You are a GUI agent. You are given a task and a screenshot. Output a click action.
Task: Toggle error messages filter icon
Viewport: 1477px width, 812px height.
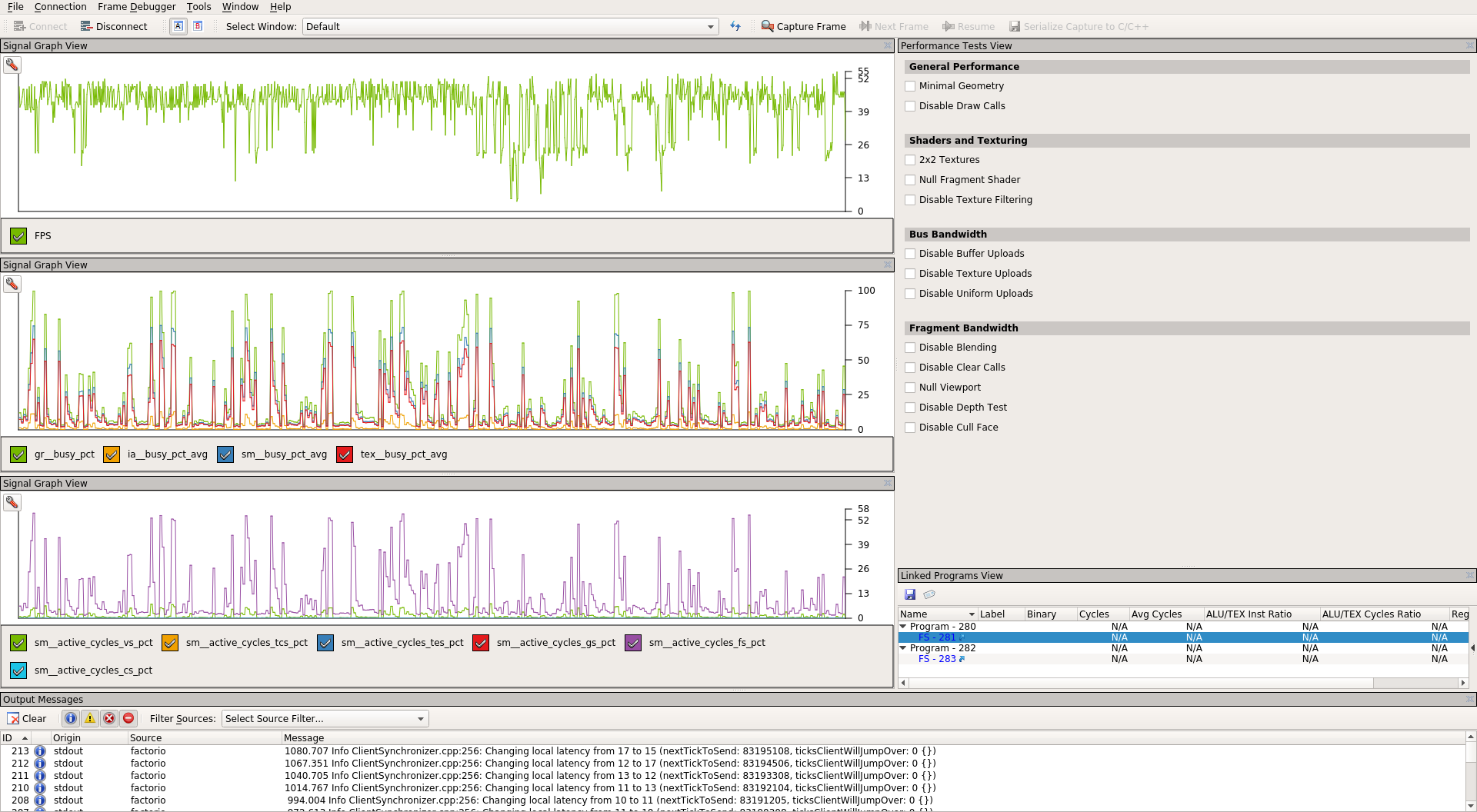click(109, 718)
